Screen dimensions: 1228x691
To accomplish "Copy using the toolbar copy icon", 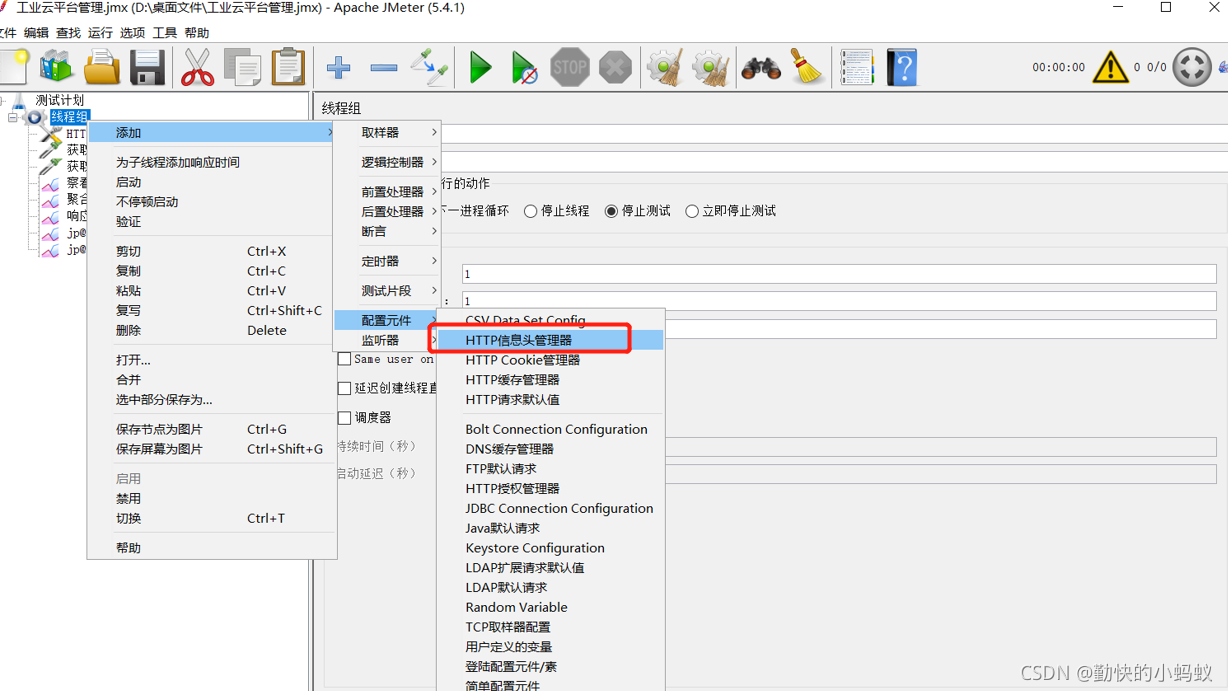I will coord(242,68).
